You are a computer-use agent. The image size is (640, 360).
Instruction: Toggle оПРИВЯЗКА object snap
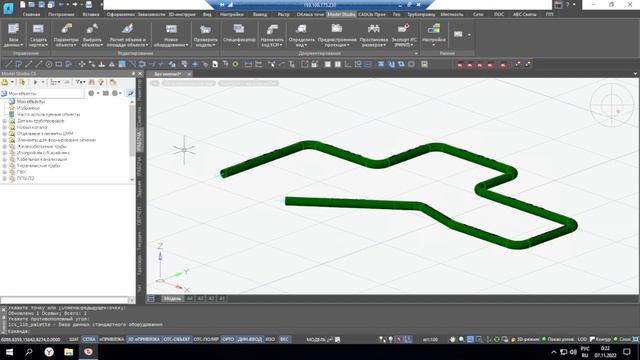pyautogui.click(x=111, y=339)
